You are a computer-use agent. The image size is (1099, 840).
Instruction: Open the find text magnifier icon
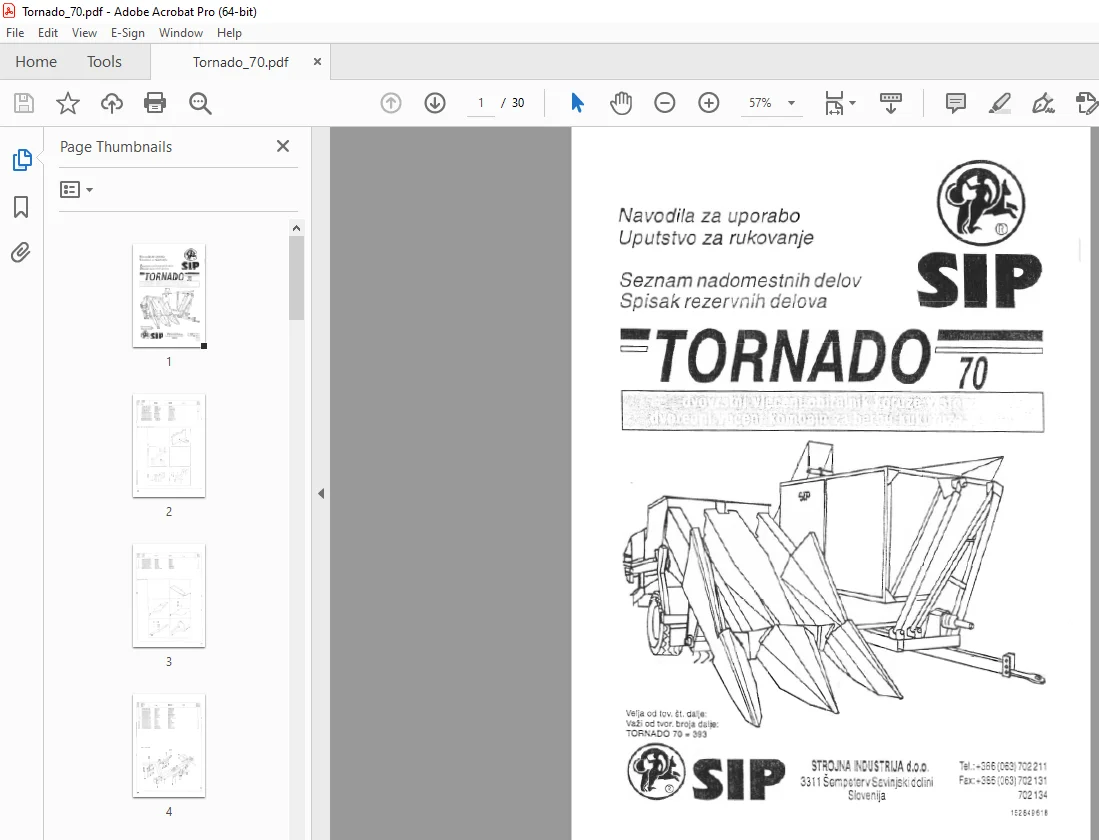pyautogui.click(x=200, y=103)
